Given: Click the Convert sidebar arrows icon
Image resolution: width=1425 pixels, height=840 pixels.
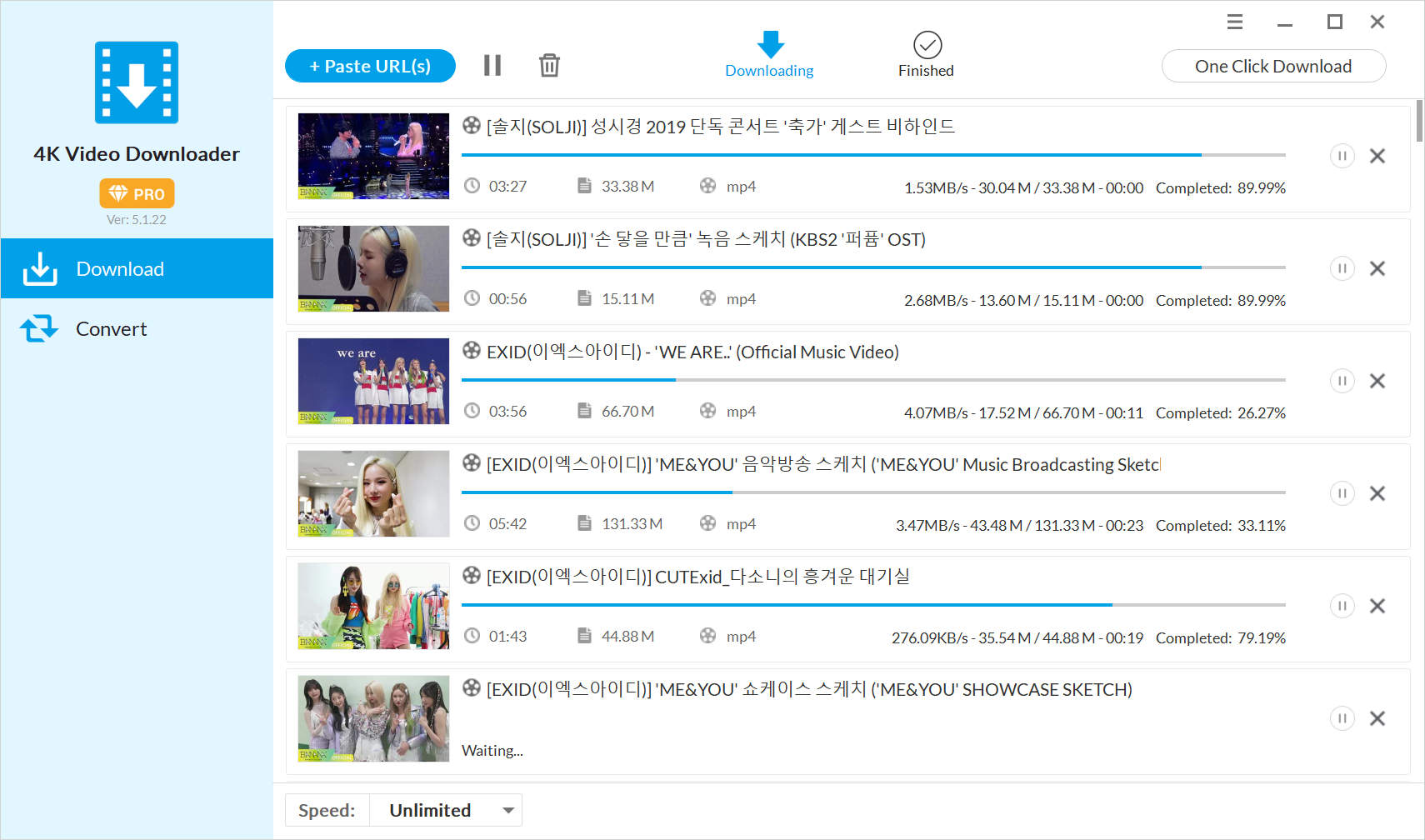Looking at the screenshot, I should (x=39, y=328).
